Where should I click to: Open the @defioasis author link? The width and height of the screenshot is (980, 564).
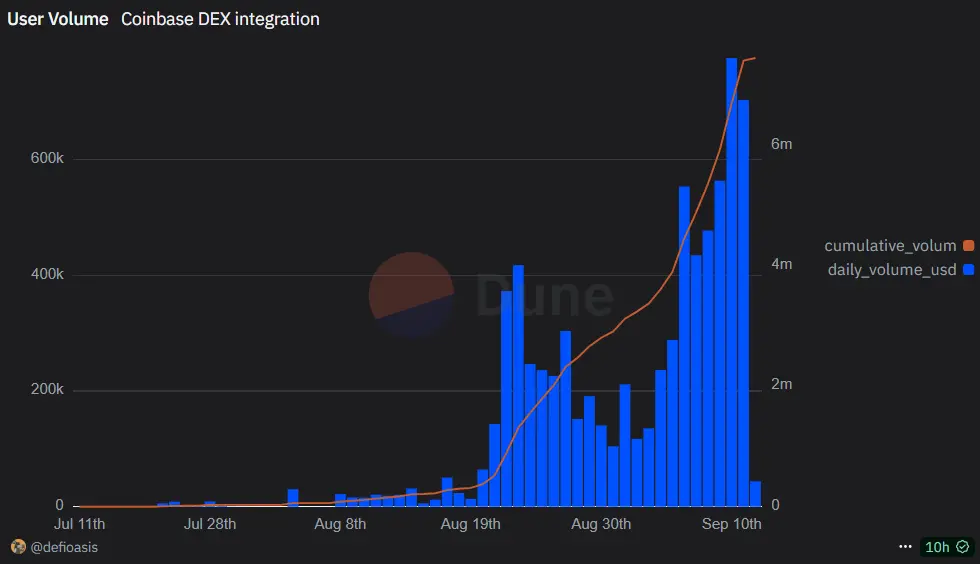64,547
